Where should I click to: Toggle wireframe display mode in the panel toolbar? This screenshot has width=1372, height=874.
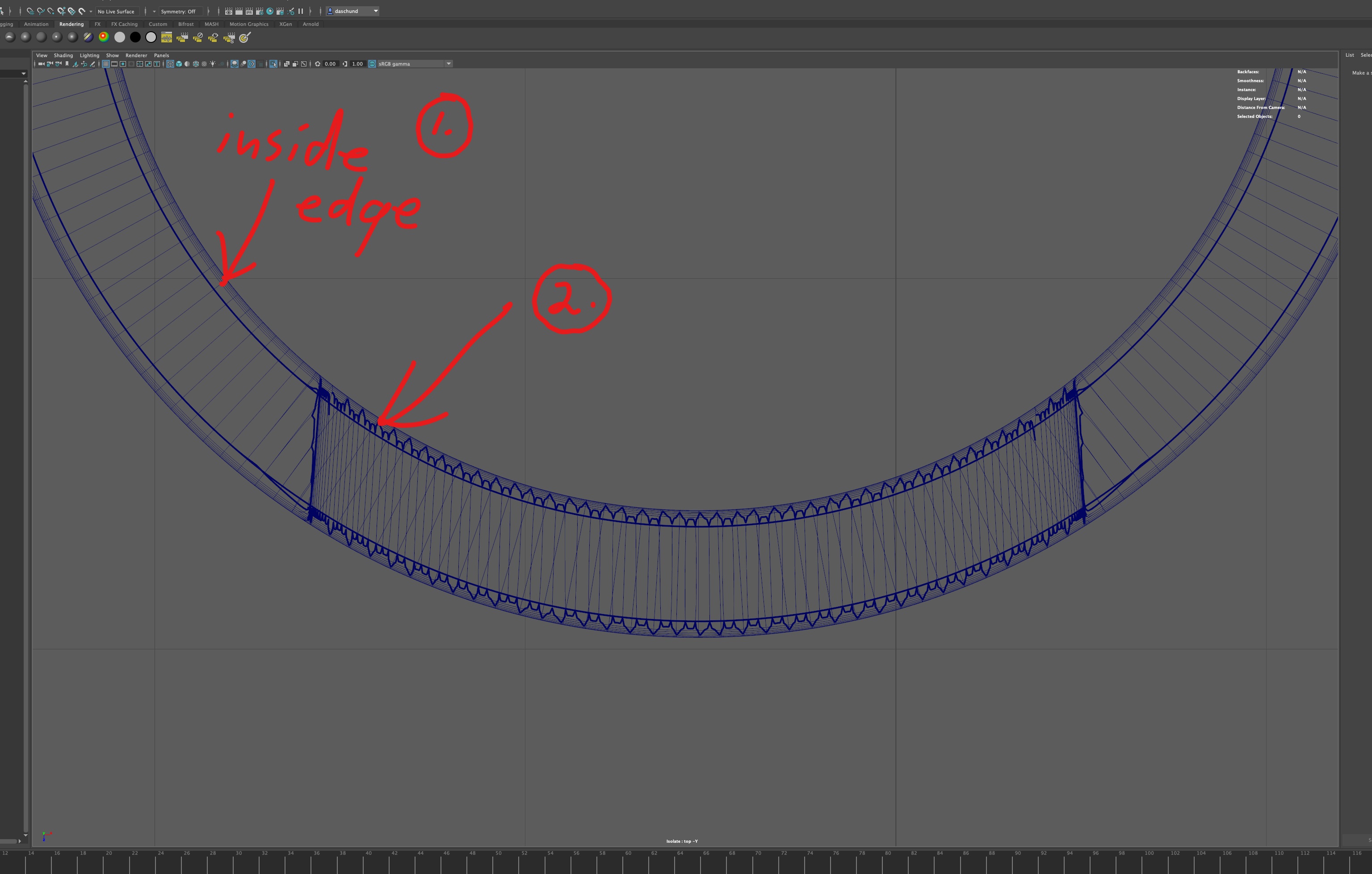[x=170, y=64]
